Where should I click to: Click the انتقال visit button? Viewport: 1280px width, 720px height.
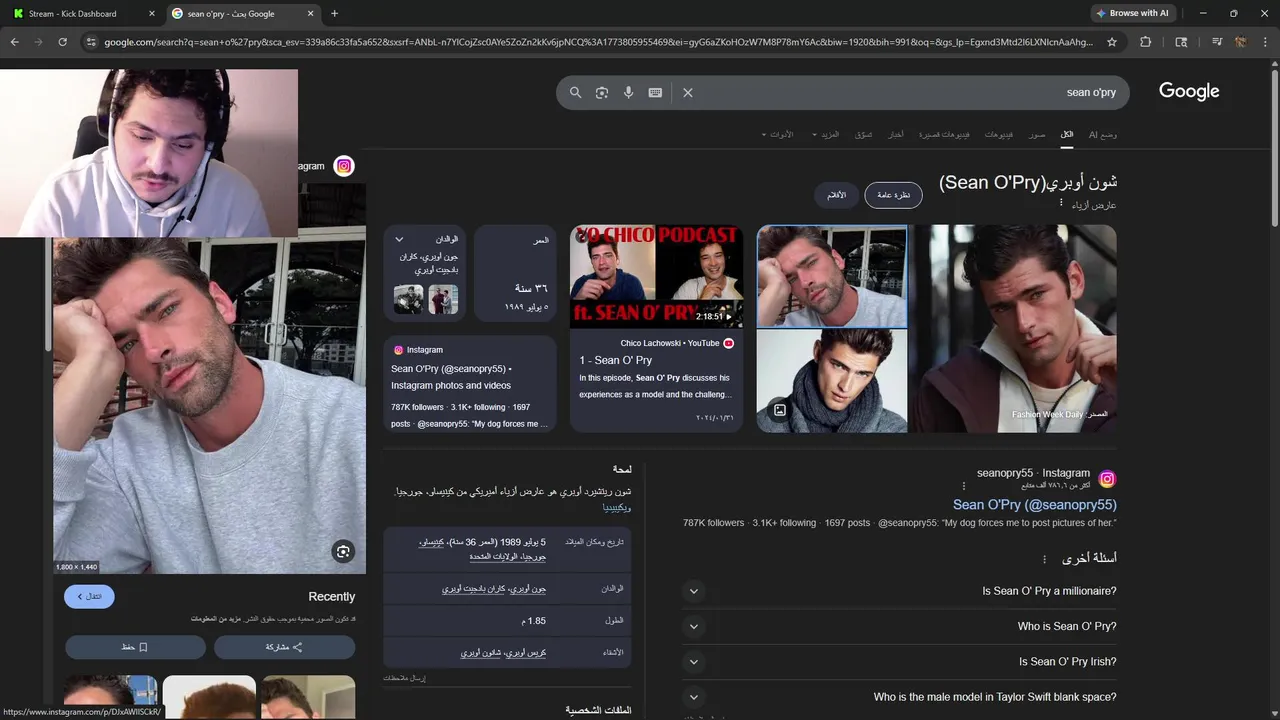(89, 596)
